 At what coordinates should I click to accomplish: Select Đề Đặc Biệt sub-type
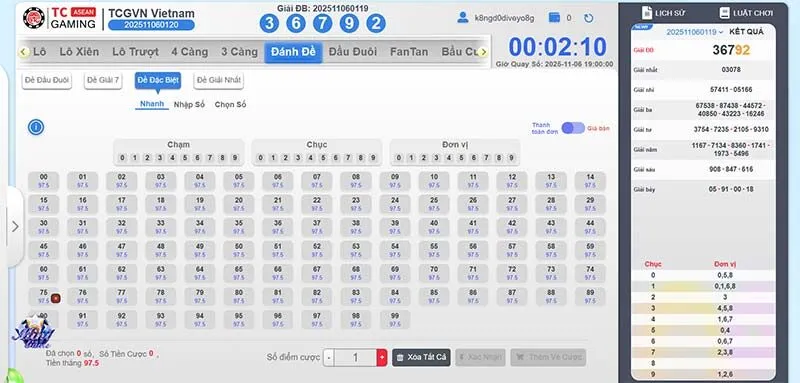pyautogui.click(x=158, y=80)
